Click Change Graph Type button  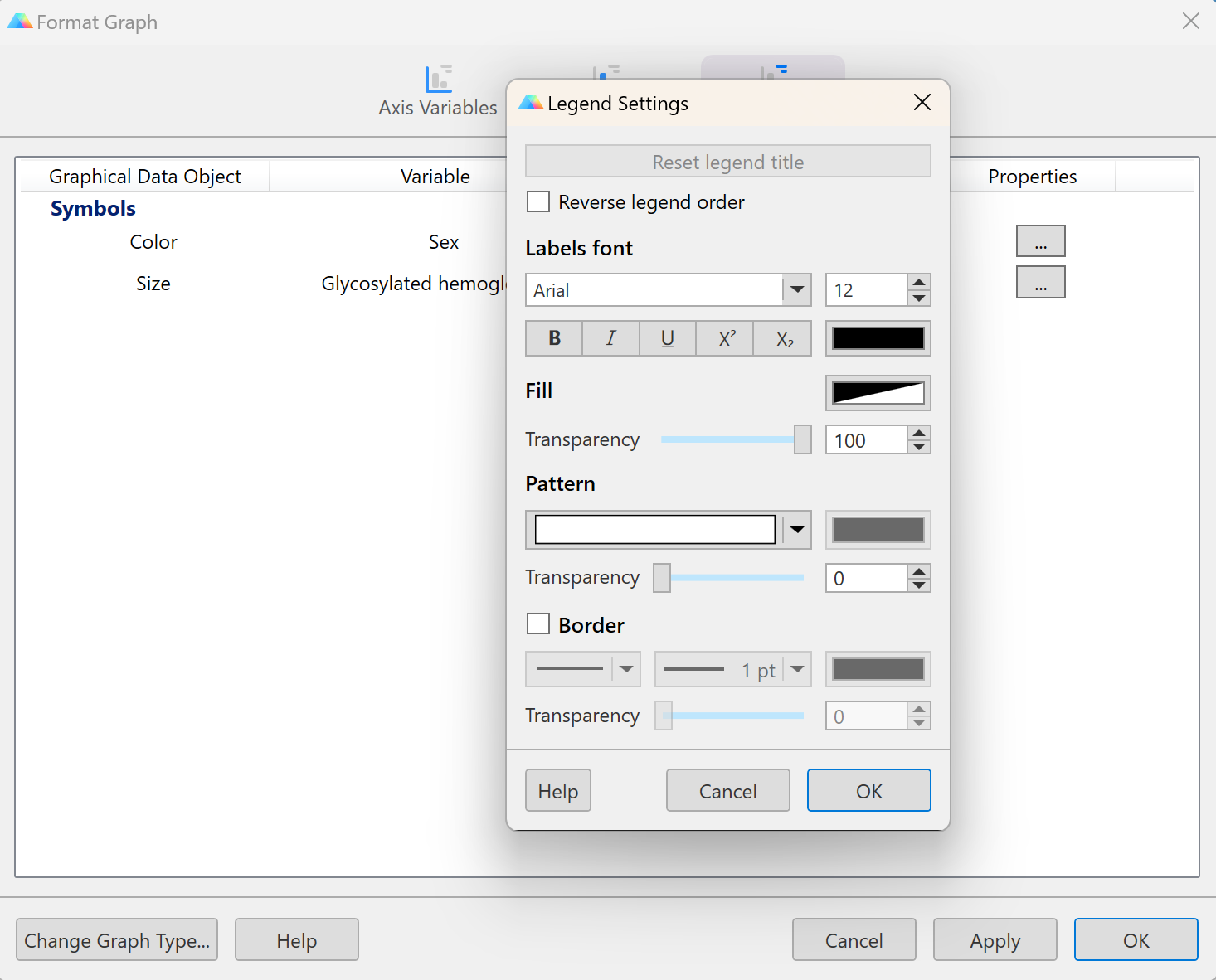[x=117, y=940]
